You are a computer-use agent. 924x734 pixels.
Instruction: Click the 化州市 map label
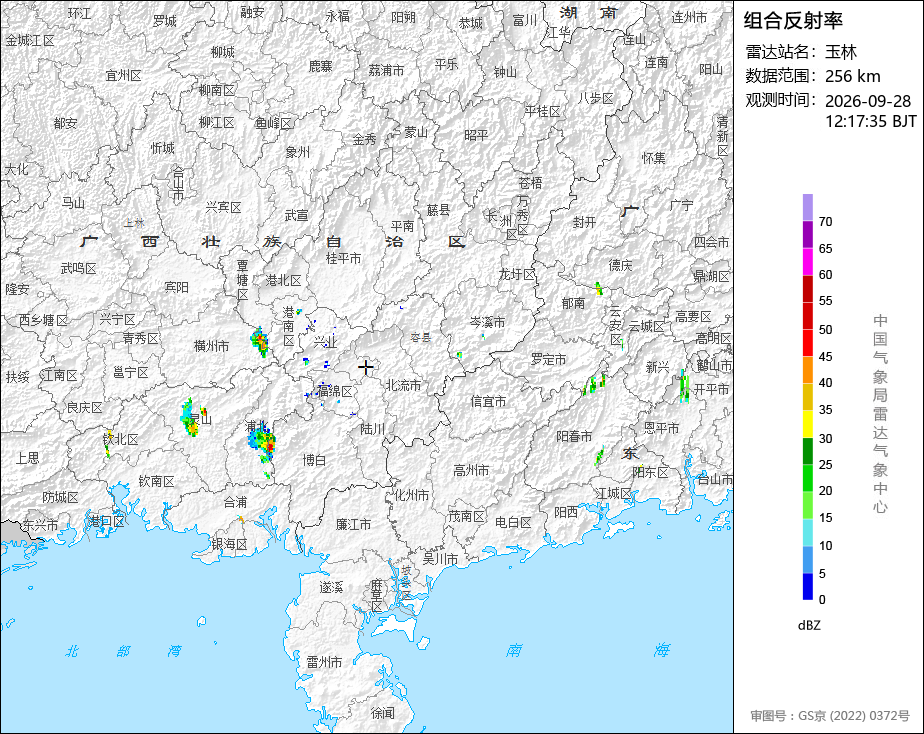point(411,495)
